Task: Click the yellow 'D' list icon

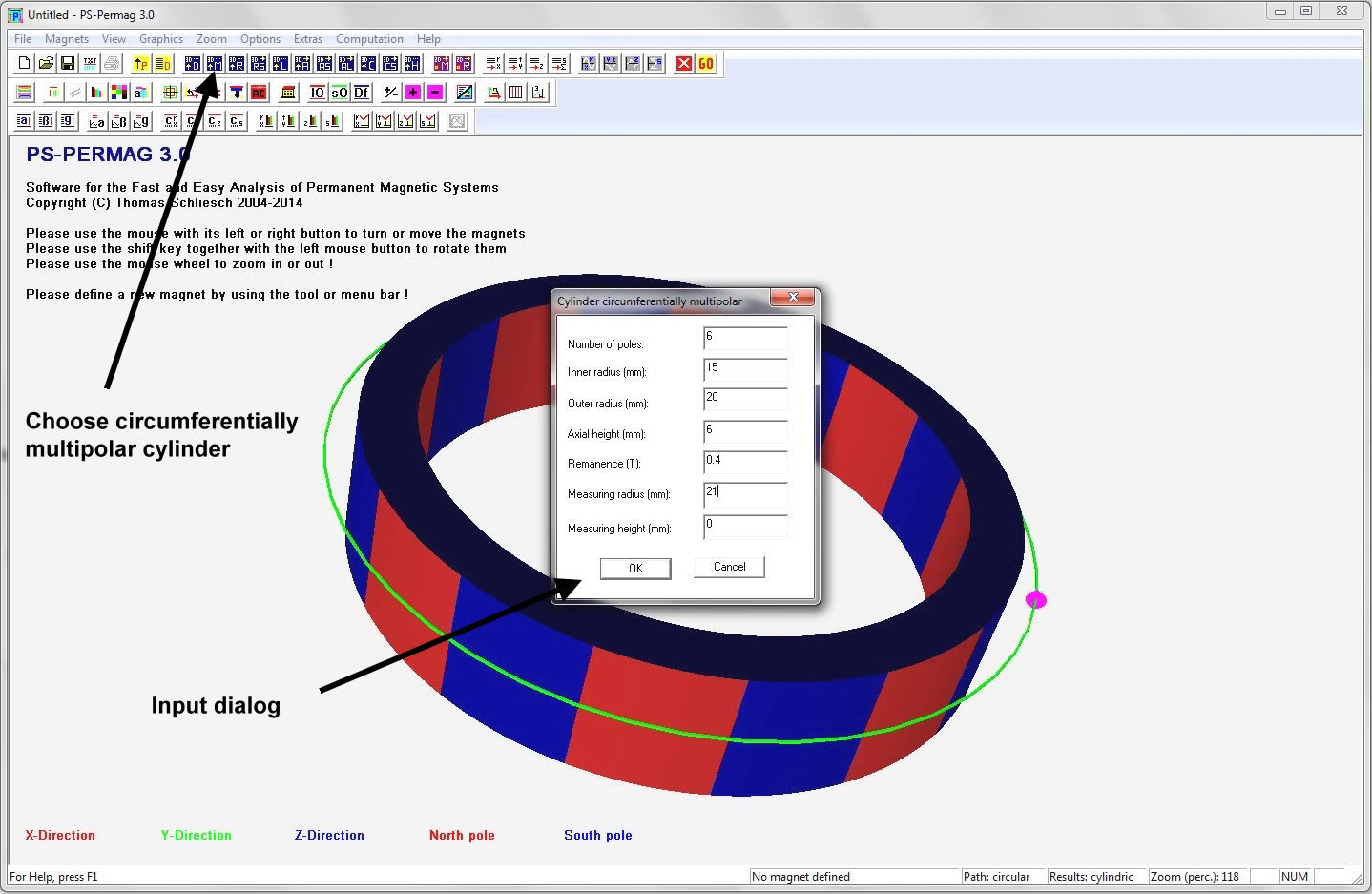Action: point(163,64)
